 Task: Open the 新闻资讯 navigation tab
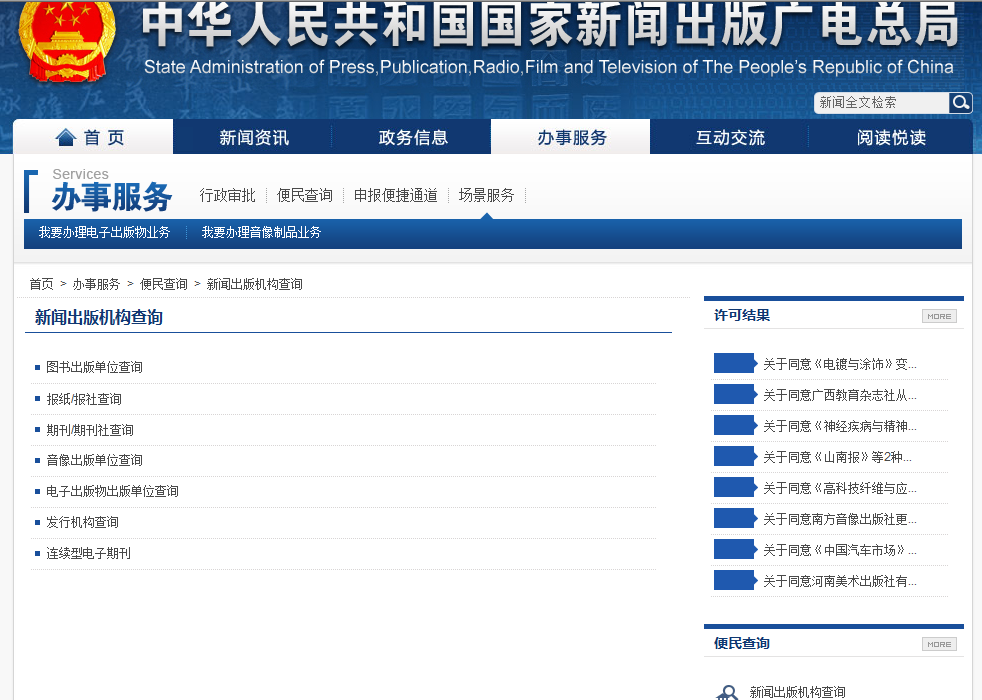click(254, 137)
